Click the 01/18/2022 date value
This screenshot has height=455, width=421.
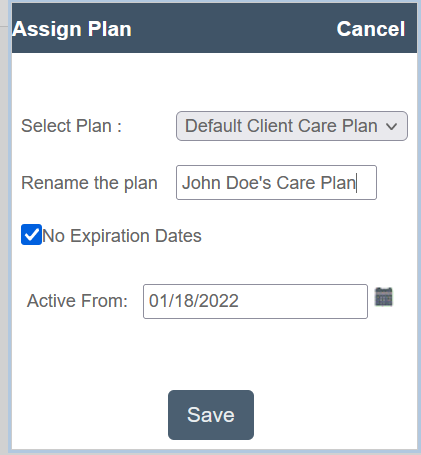coord(194,301)
